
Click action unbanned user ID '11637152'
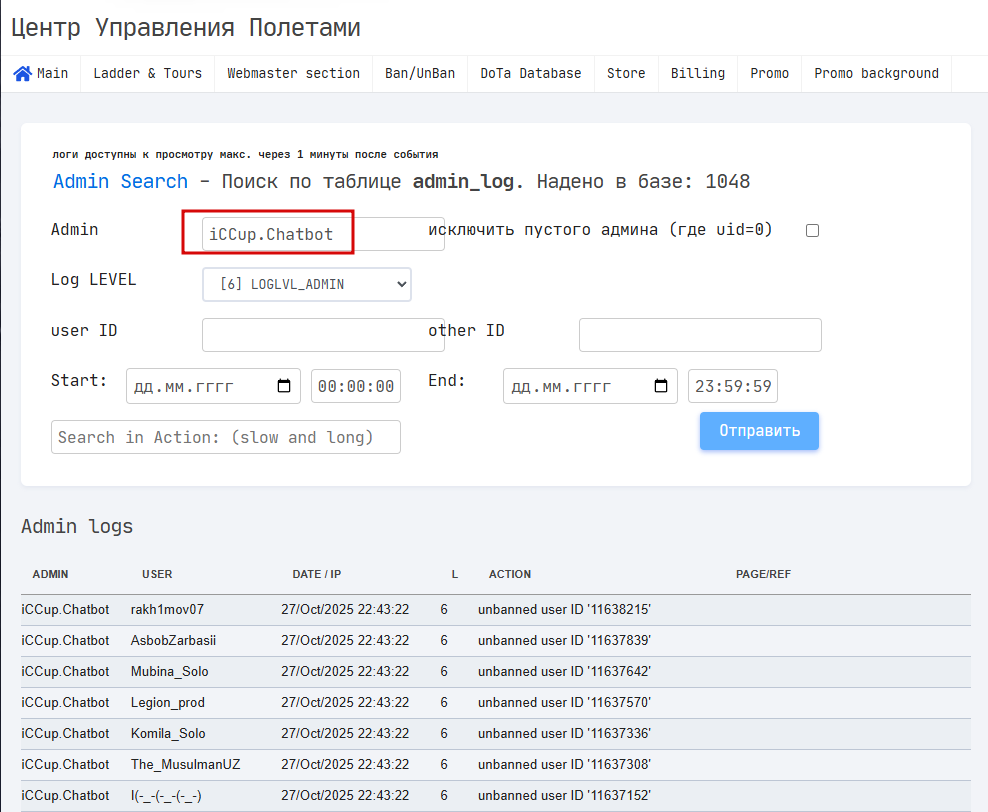pyautogui.click(x=564, y=796)
